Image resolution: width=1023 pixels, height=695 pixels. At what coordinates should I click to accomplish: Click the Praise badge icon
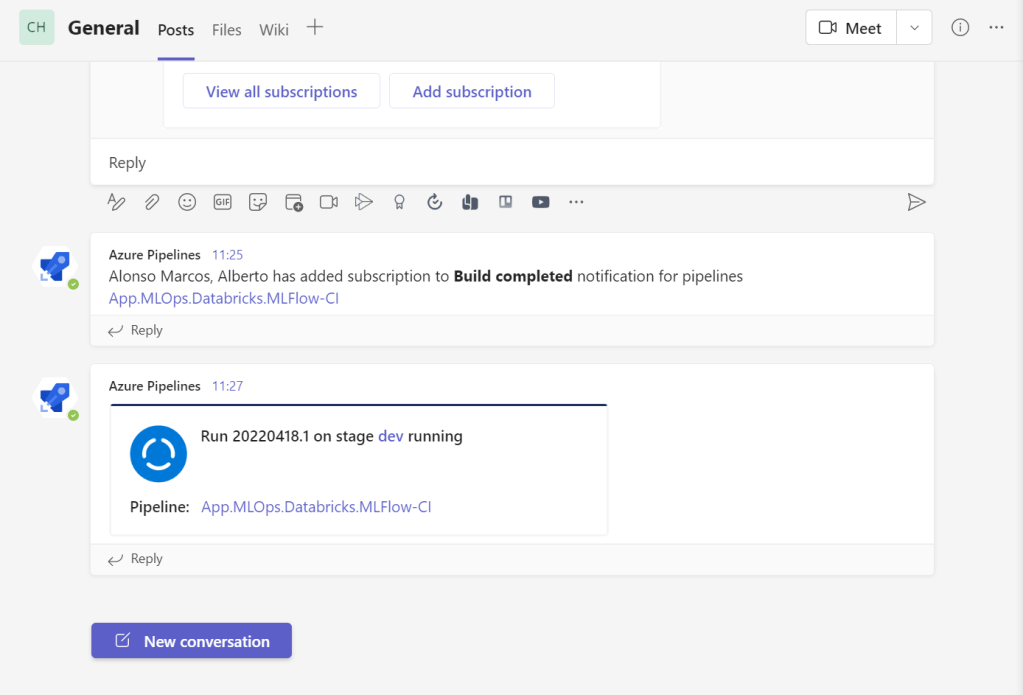tap(399, 202)
